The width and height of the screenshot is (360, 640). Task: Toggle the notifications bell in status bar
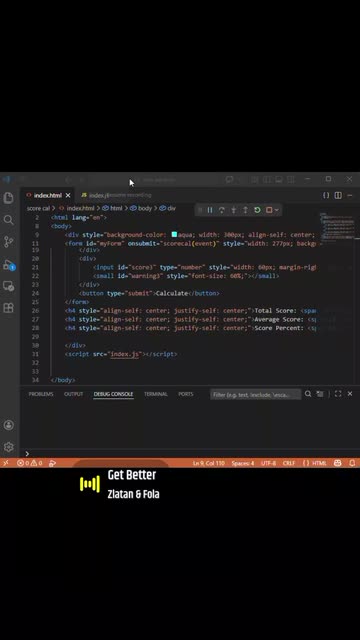pyautogui.click(x=352, y=463)
